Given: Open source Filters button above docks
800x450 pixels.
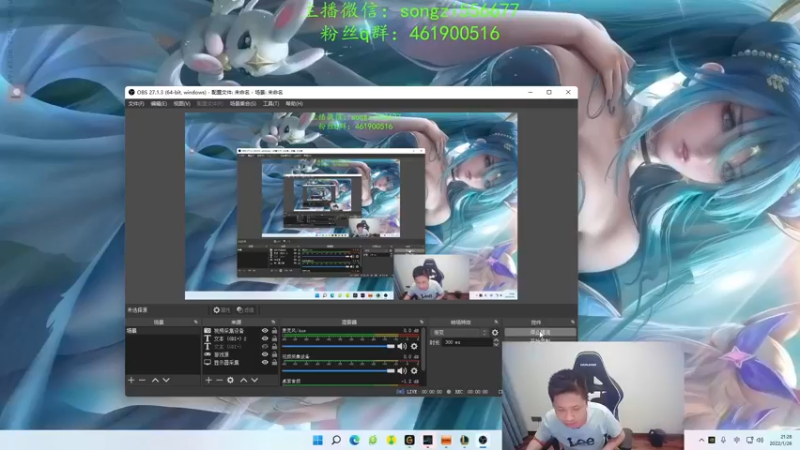Looking at the screenshot, I should pos(245,310).
